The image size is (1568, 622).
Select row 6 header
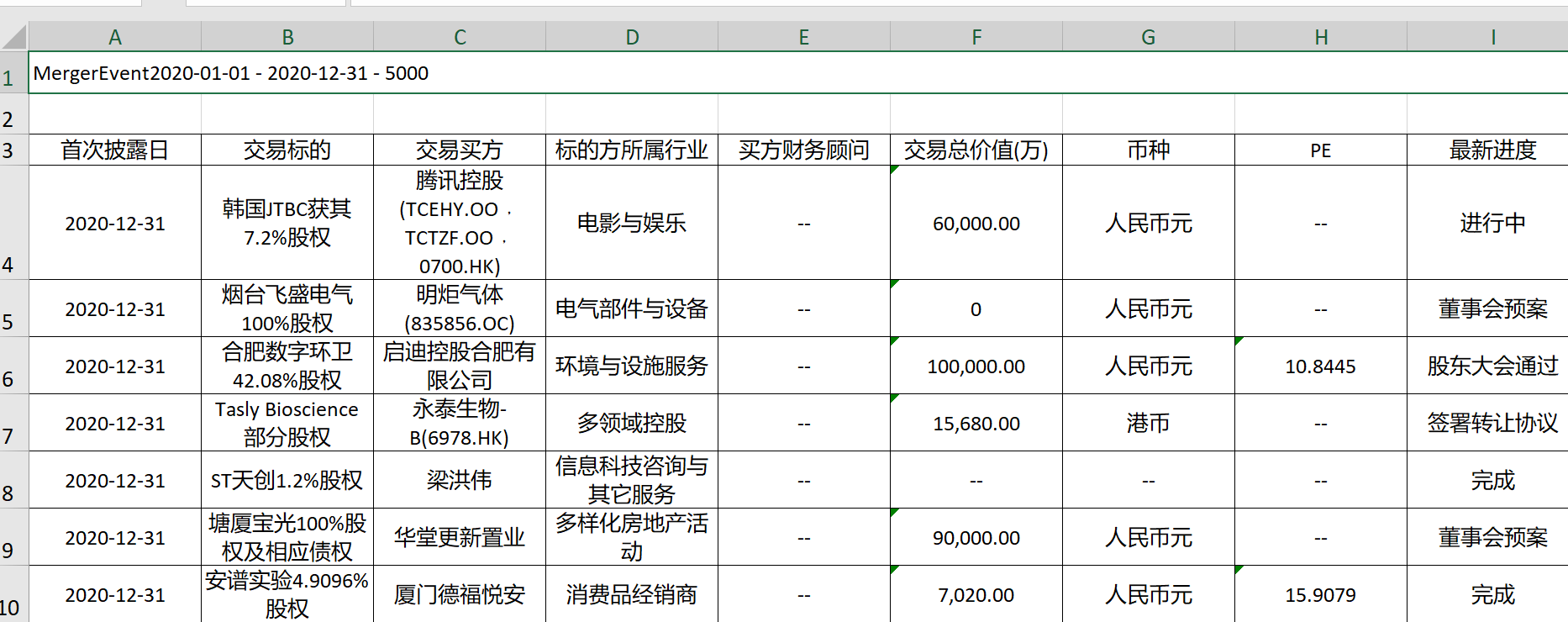point(14,366)
